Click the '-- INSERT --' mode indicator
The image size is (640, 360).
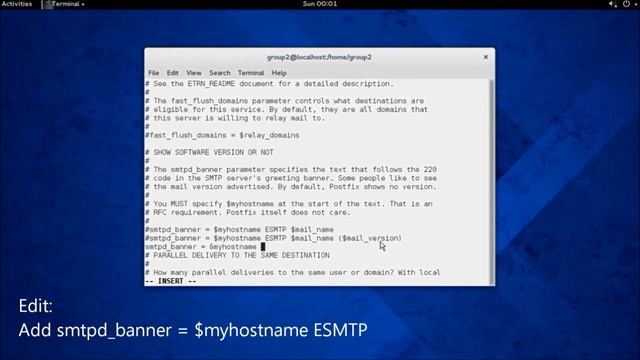(x=171, y=281)
